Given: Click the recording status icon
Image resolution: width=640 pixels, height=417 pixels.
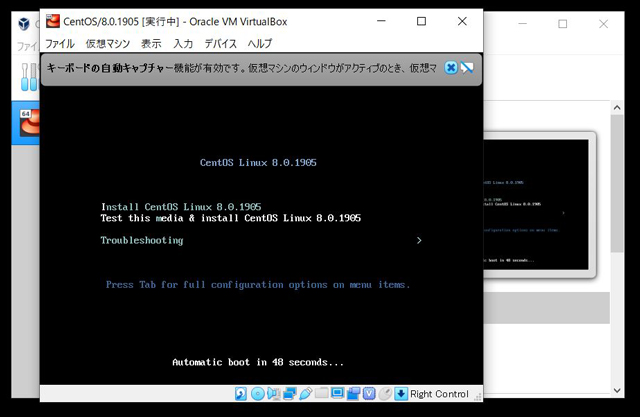Looking at the screenshot, I should [x=353, y=394].
